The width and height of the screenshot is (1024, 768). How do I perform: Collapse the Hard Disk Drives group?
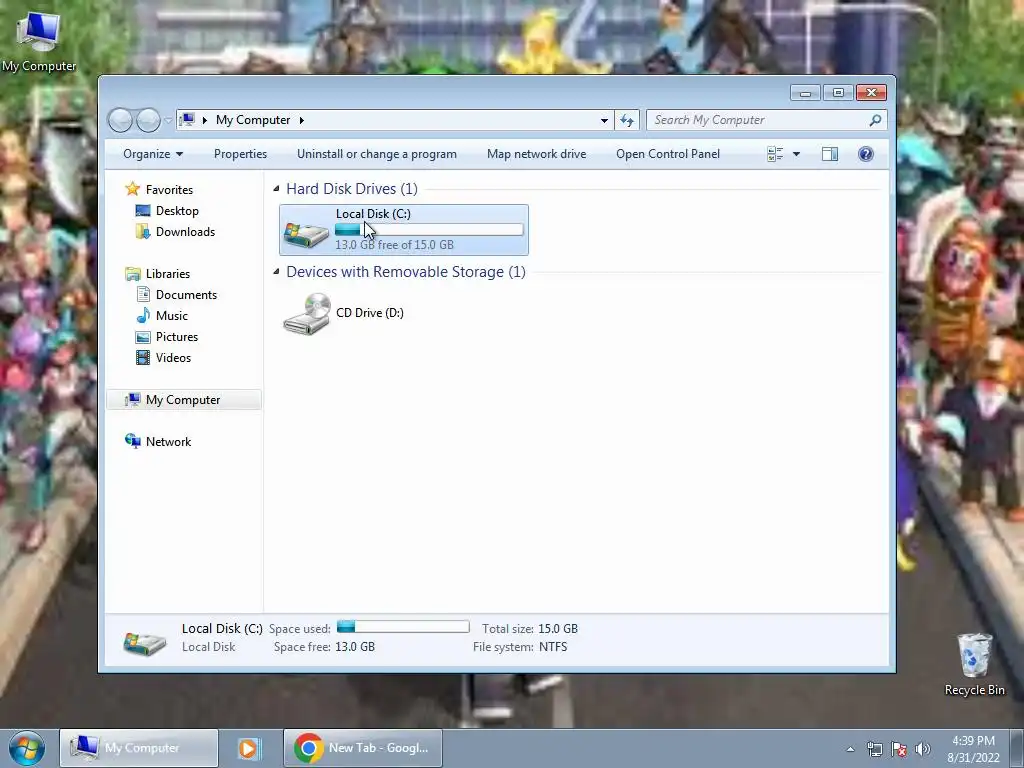click(276, 189)
